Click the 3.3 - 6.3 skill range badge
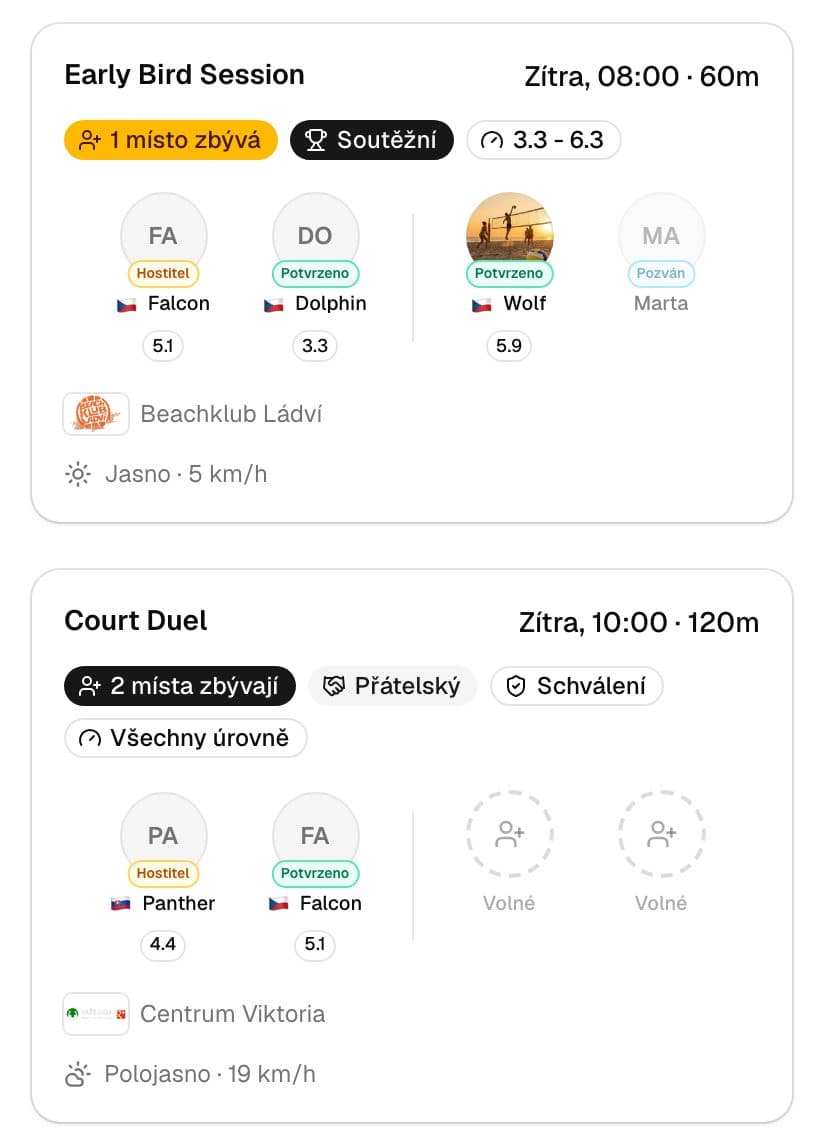Viewport: 824px width, 1148px height. point(543,140)
